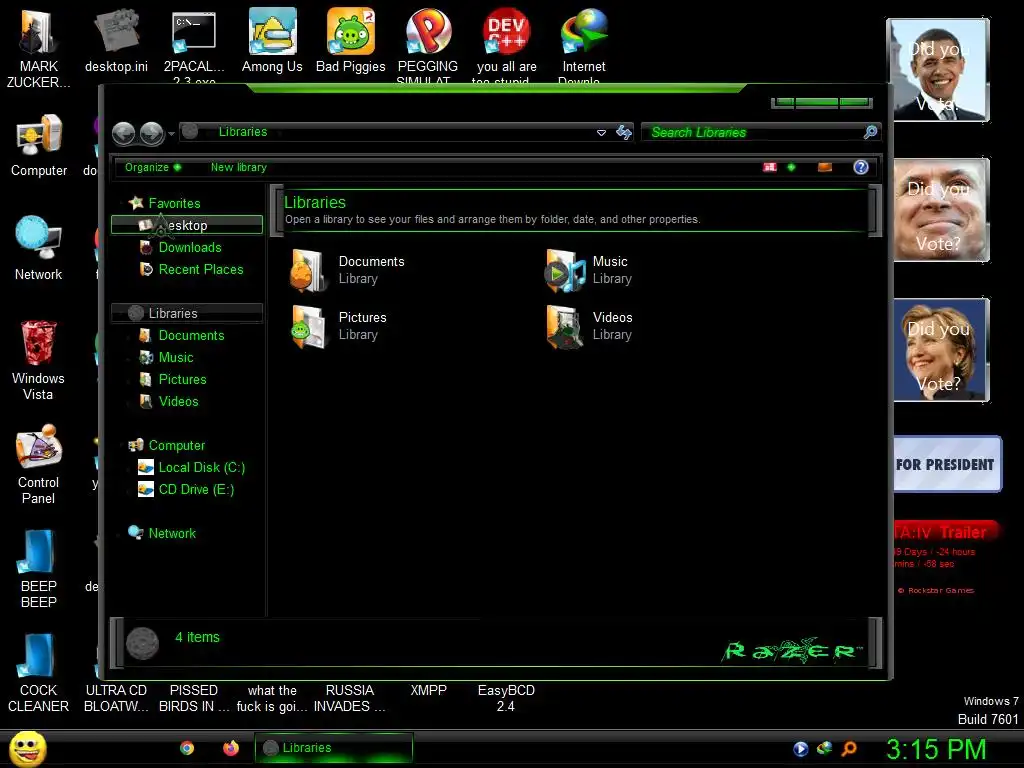Select the Bad Piggies desktop shortcut
The image size is (1024, 768).
coord(351,40)
